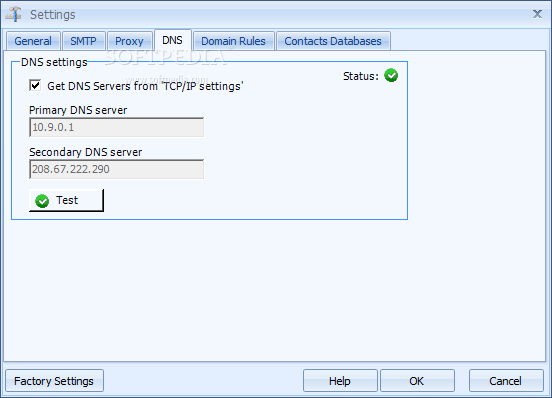552x398 pixels.
Task: Click the Primary DNS server field
Action: pyautogui.click(x=117, y=127)
